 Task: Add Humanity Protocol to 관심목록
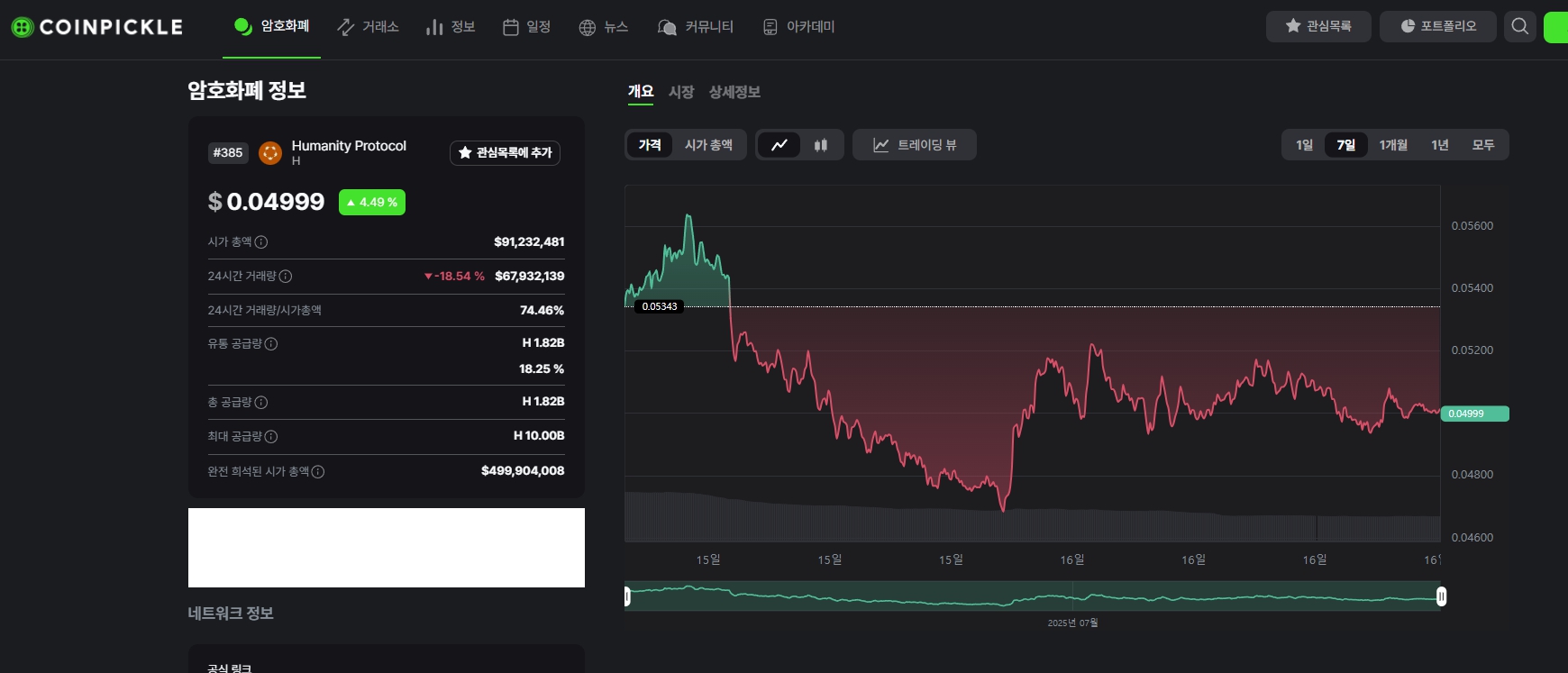click(505, 153)
